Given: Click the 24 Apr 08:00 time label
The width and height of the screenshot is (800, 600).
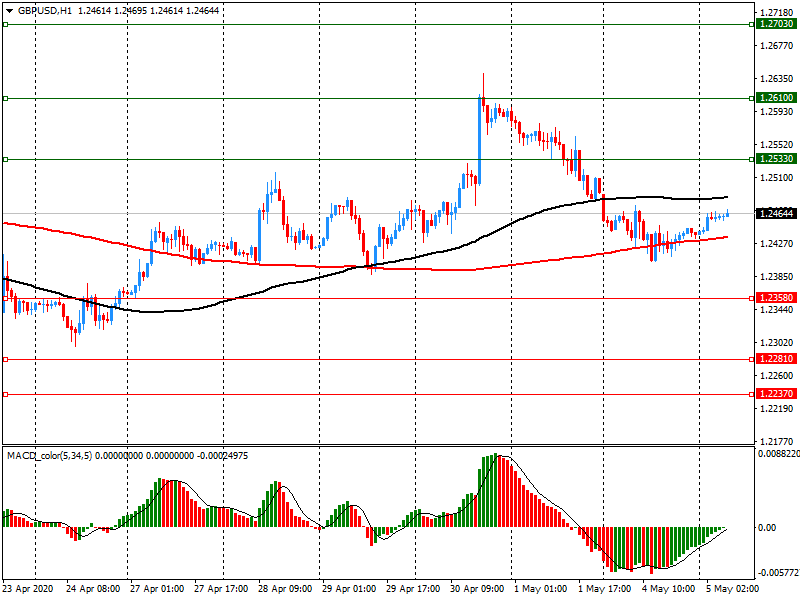Looking at the screenshot, I should [93, 589].
